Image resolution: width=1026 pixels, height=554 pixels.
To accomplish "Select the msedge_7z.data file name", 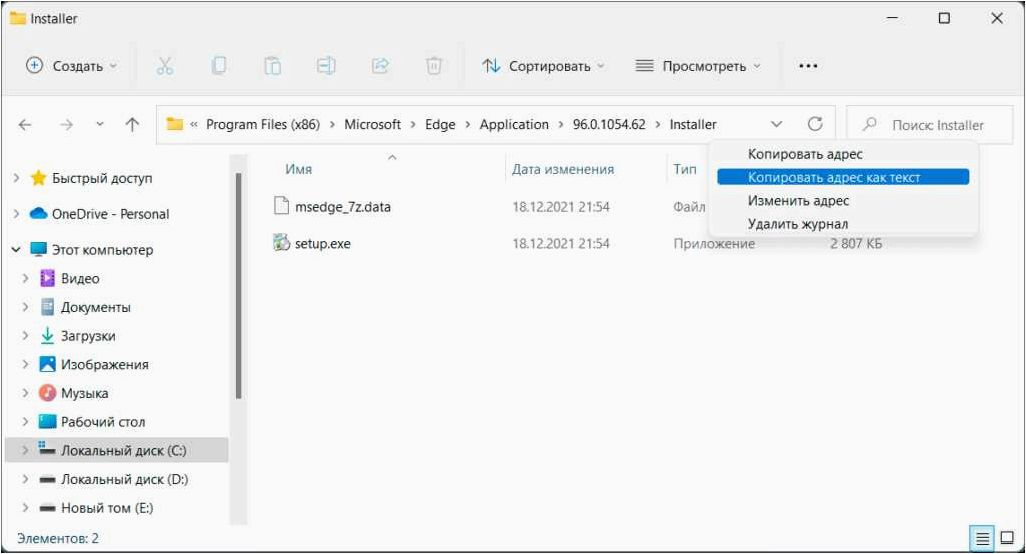I will point(343,207).
